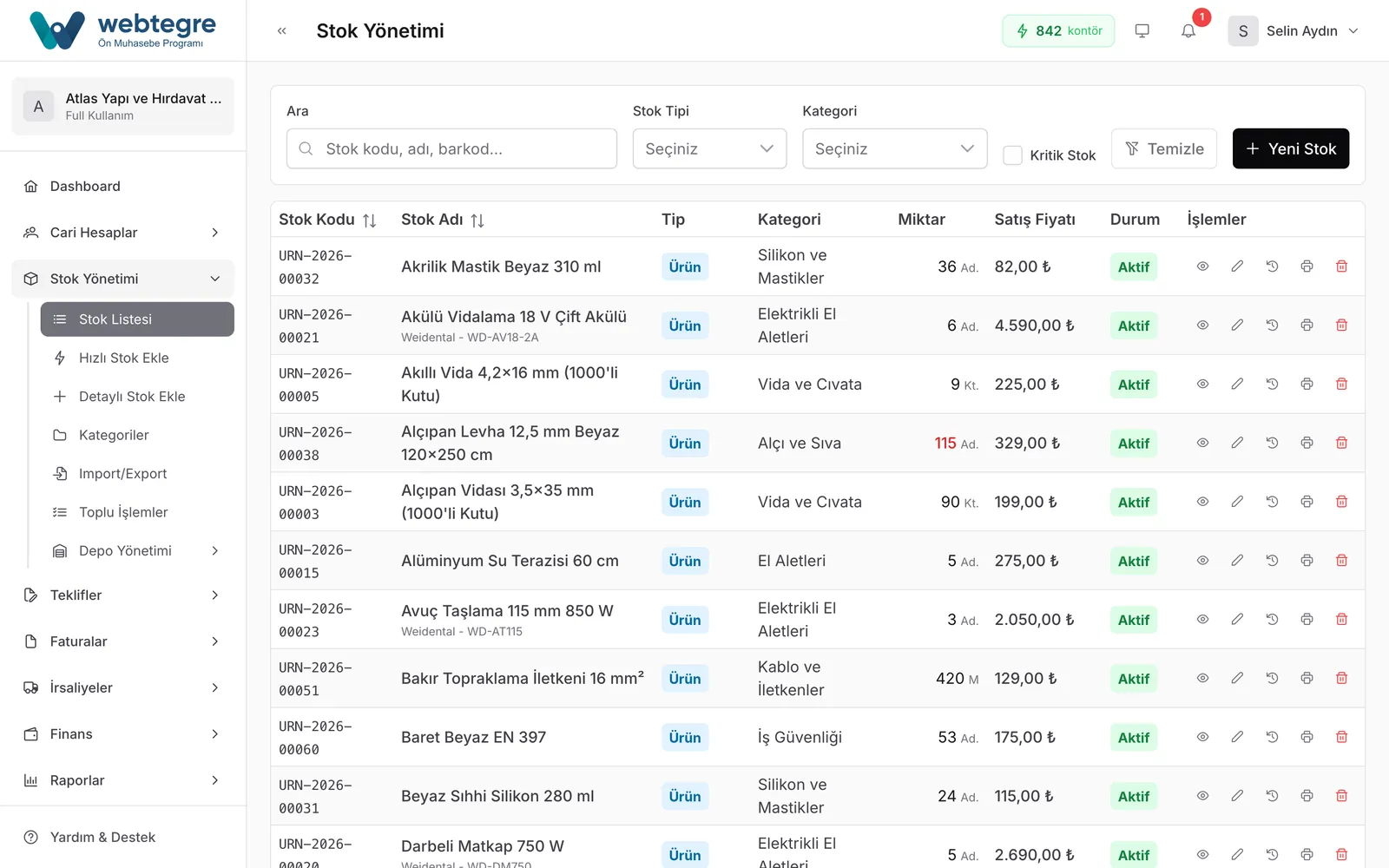
Task: Edit Akrilik Mastik Beyaz 310 ml with pencil
Action: [1237, 266]
